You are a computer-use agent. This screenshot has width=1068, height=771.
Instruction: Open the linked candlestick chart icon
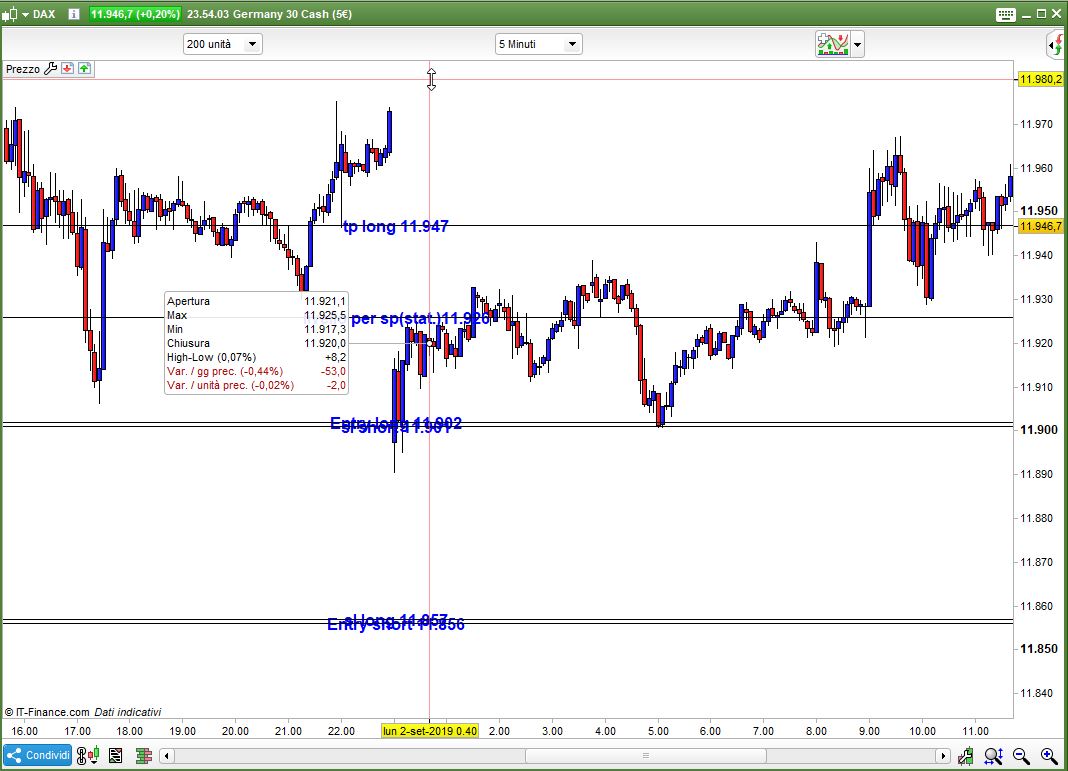coord(88,755)
